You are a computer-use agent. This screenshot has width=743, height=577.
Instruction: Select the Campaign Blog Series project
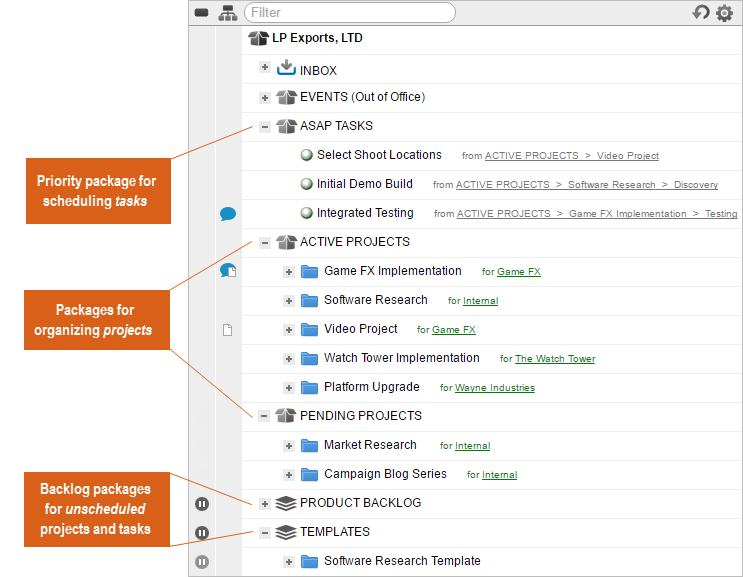click(384, 474)
